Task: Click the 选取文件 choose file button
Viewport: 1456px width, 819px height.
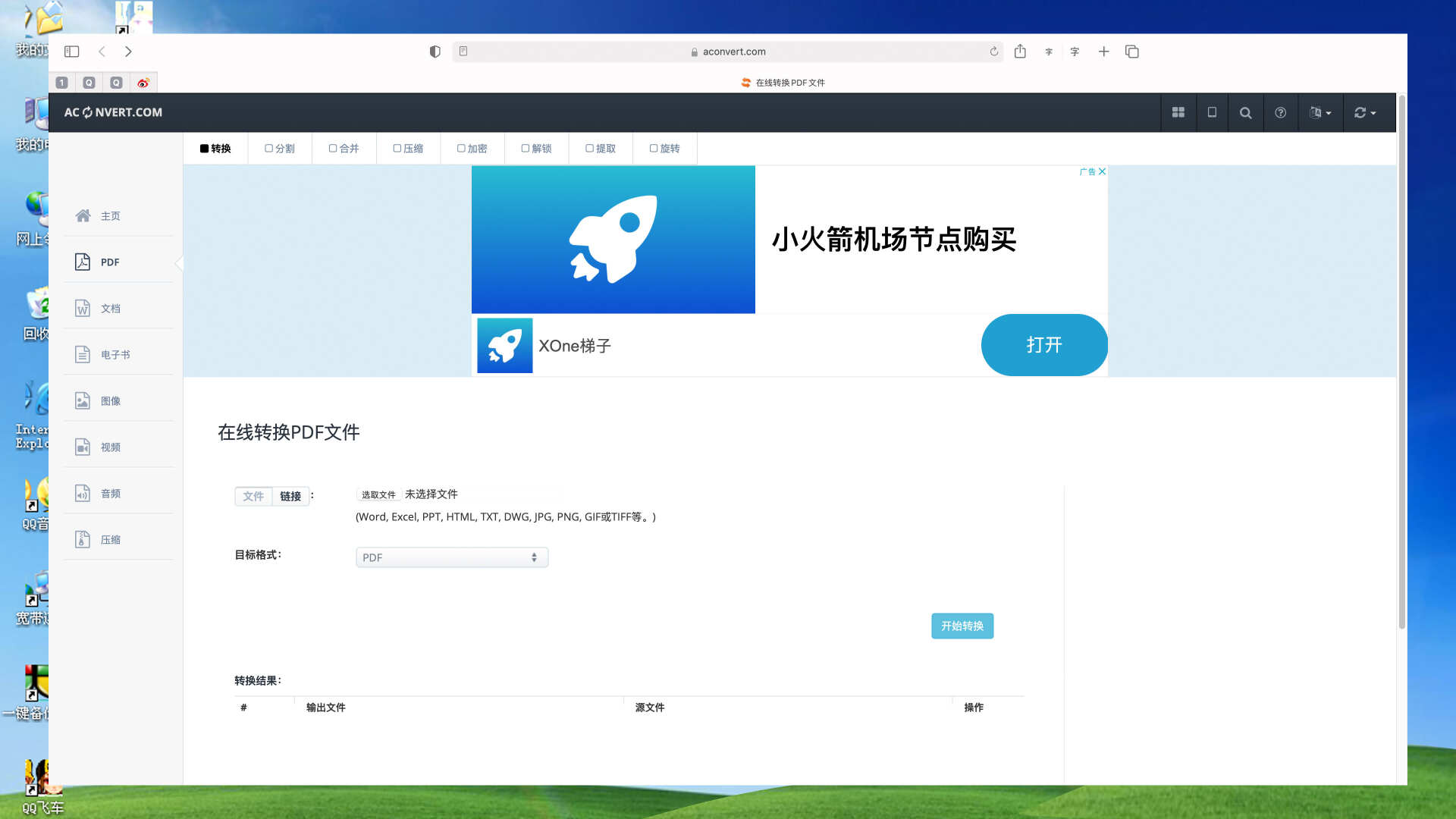Action: [x=378, y=494]
